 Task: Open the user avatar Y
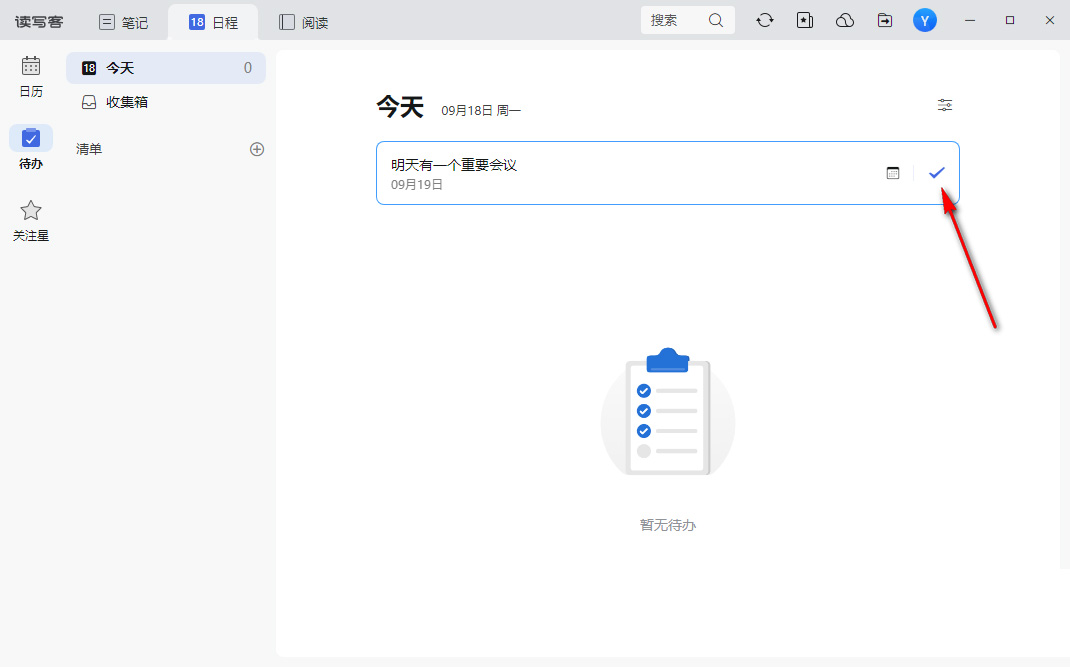pos(925,20)
